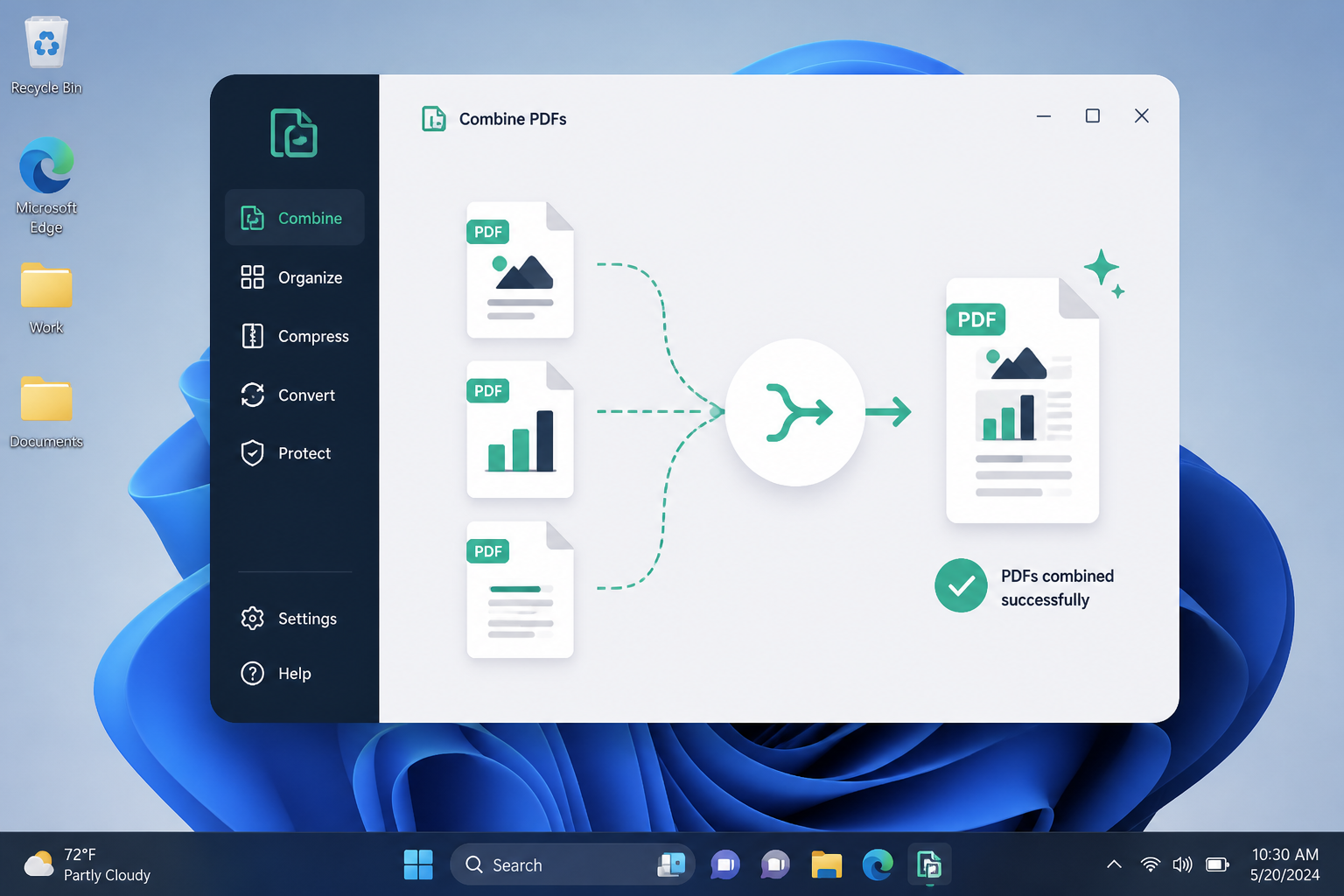Viewport: 1344px width, 896px height.
Task: Open the Recycle Bin desktop icon
Action: click(x=46, y=56)
